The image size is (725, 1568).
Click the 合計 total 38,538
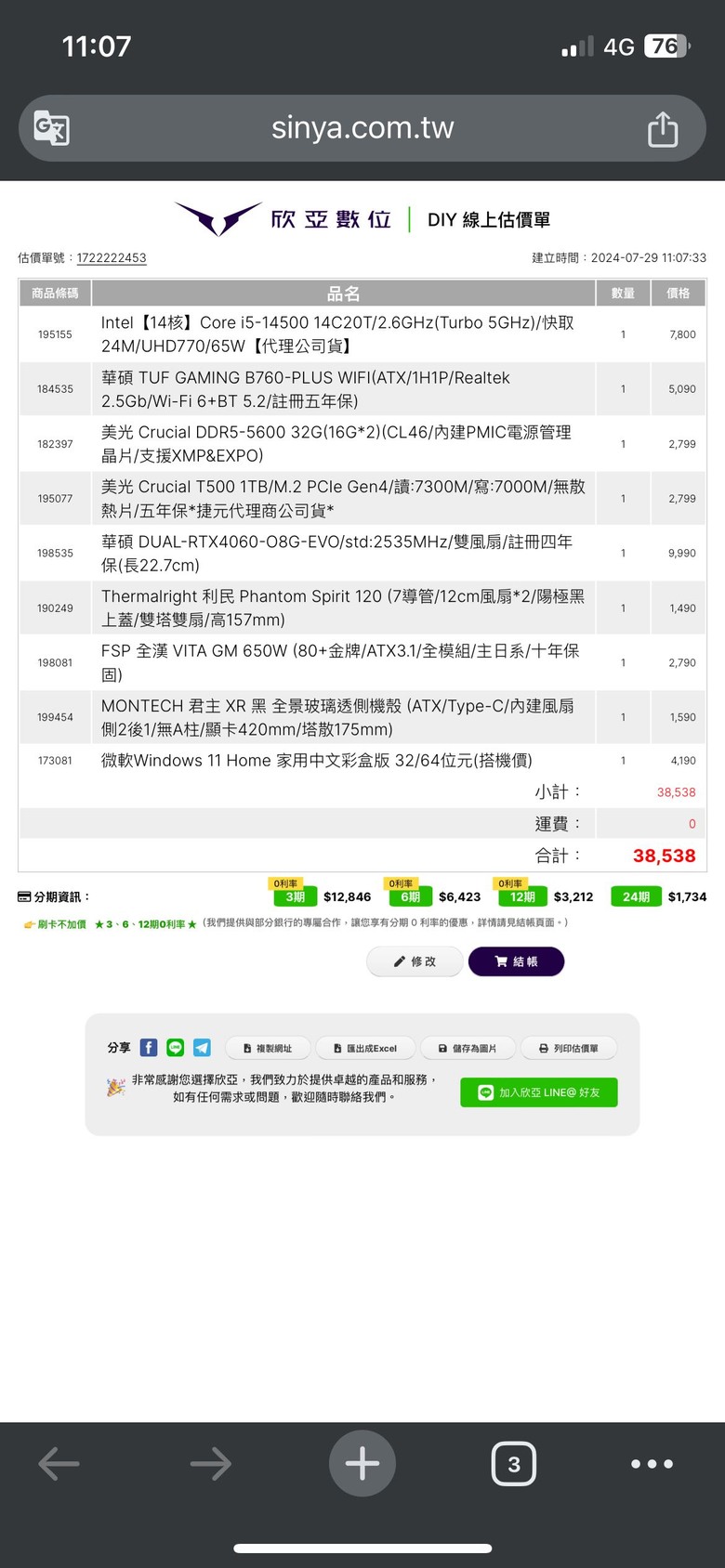(665, 856)
